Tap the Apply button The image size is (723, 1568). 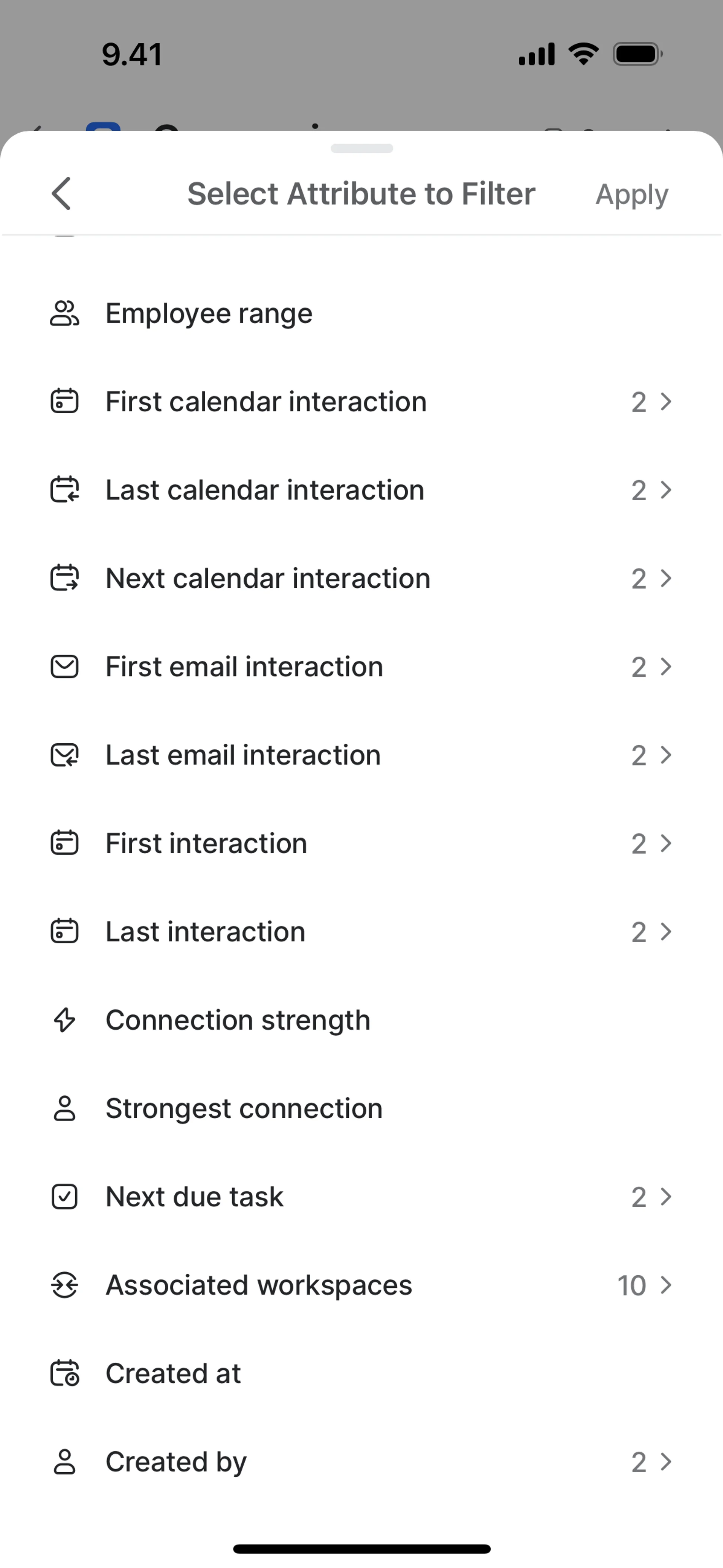[631, 195]
